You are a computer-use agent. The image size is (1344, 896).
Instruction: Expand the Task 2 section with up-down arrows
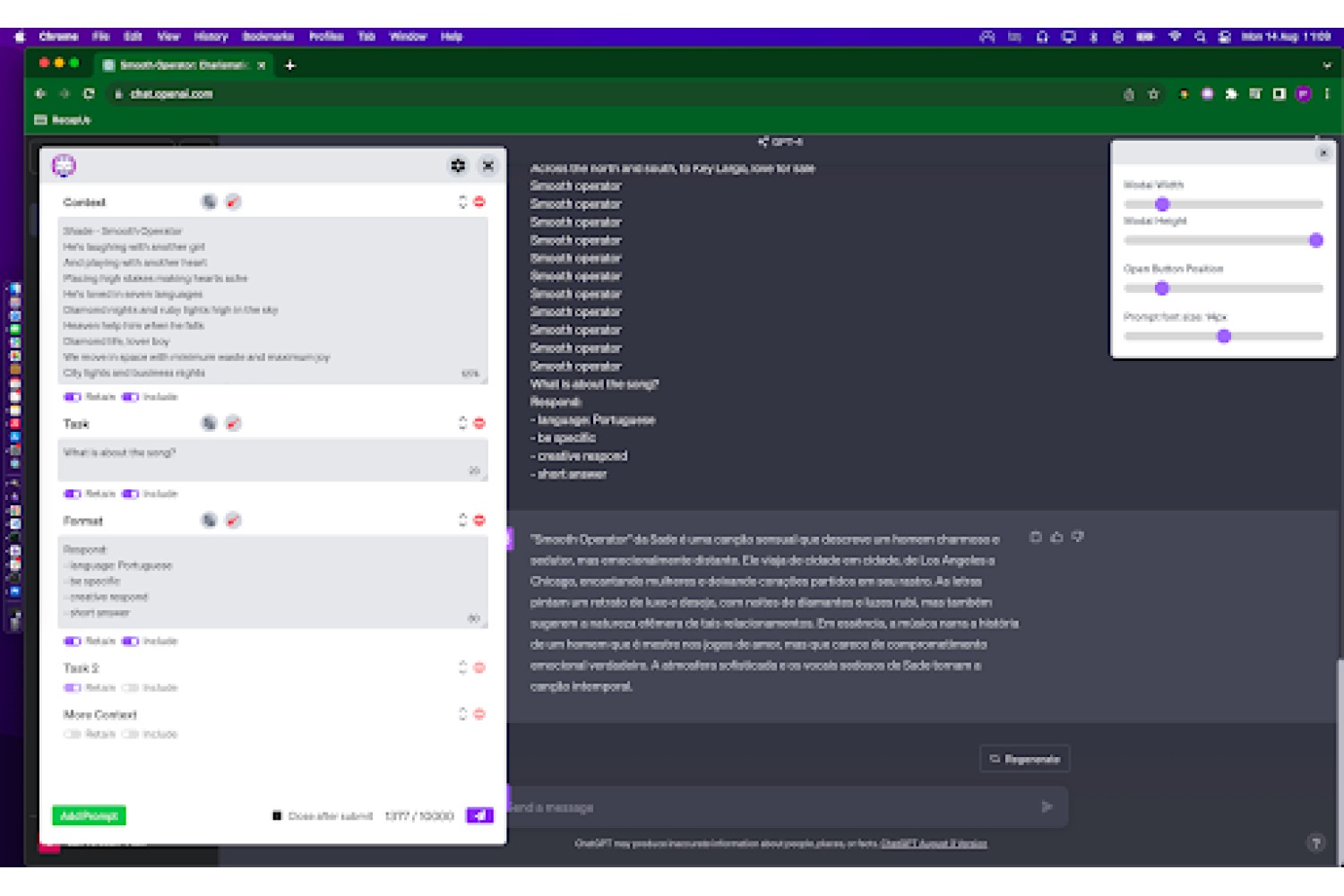coord(462,668)
